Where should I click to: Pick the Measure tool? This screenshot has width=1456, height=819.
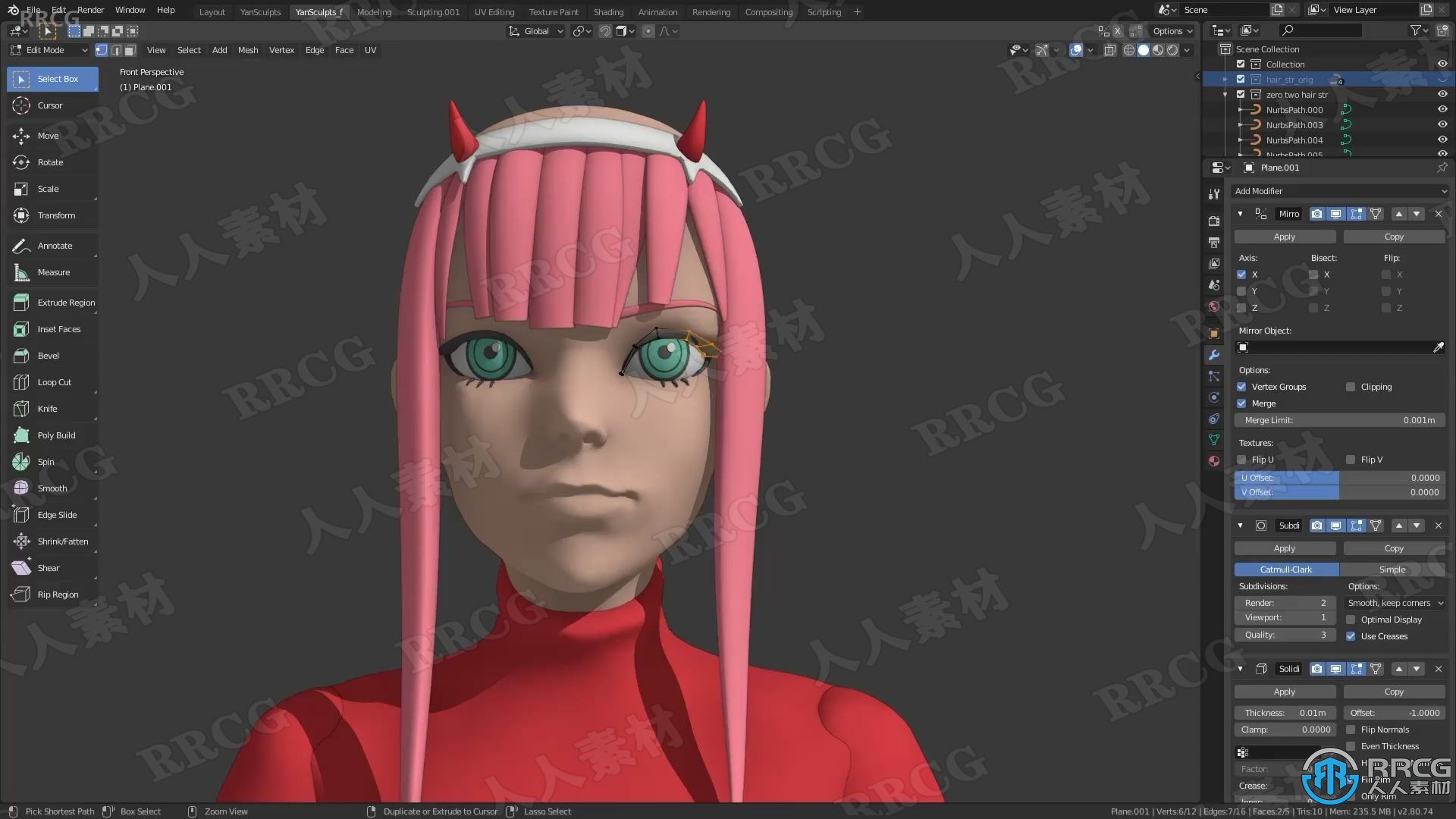(52, 272)
